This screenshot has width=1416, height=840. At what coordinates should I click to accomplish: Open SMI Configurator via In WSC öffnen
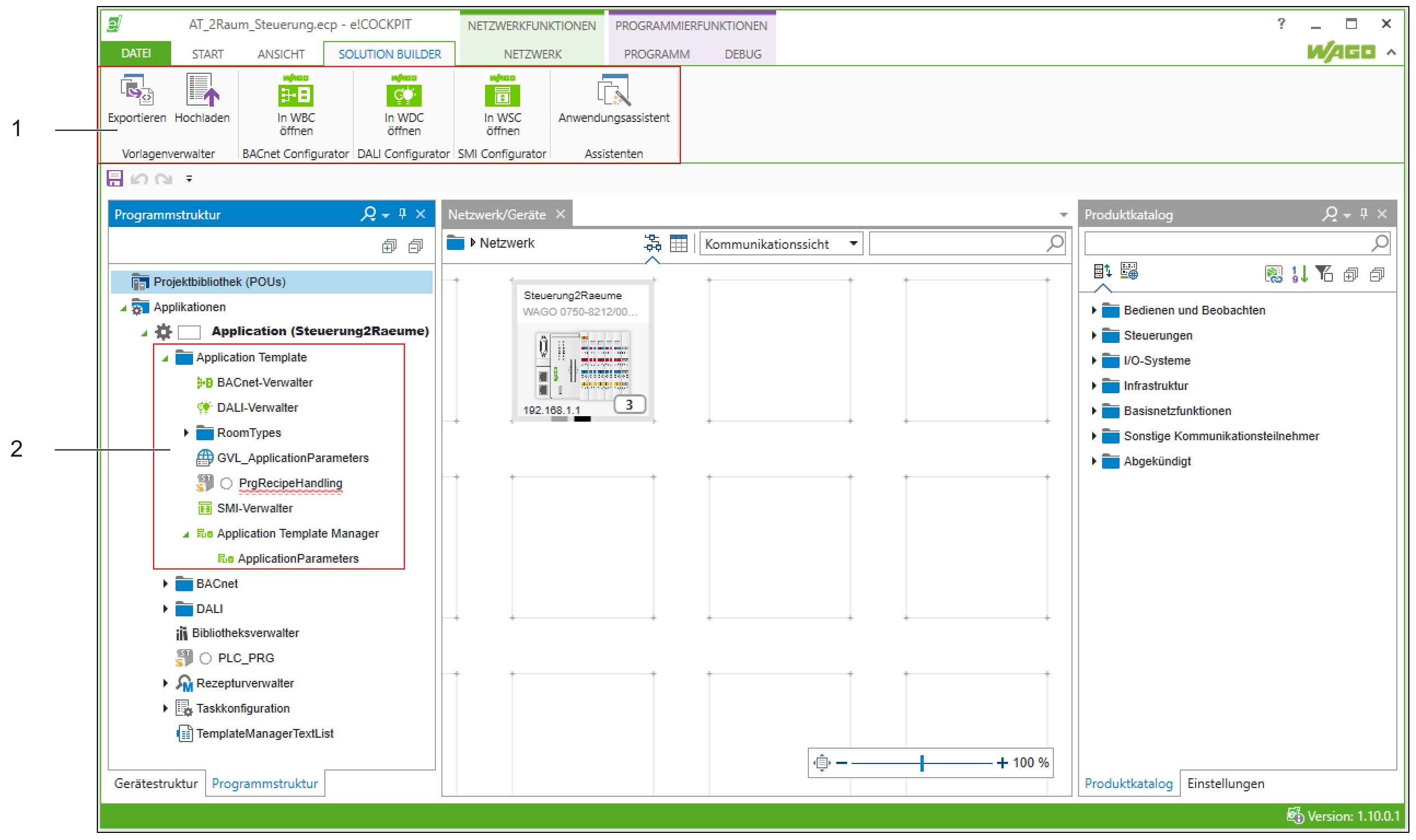pyautogui.click(x=502, y=104)
